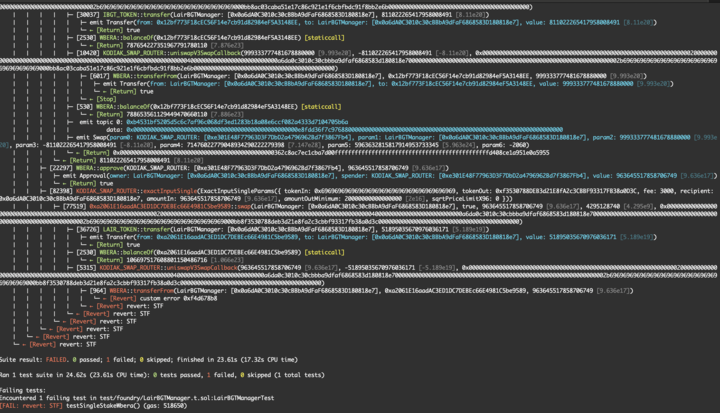Viewport: 720px width, 413px height.
Task: Click '[530]' before WBERA::balanceOf
Action: (84, 107)
